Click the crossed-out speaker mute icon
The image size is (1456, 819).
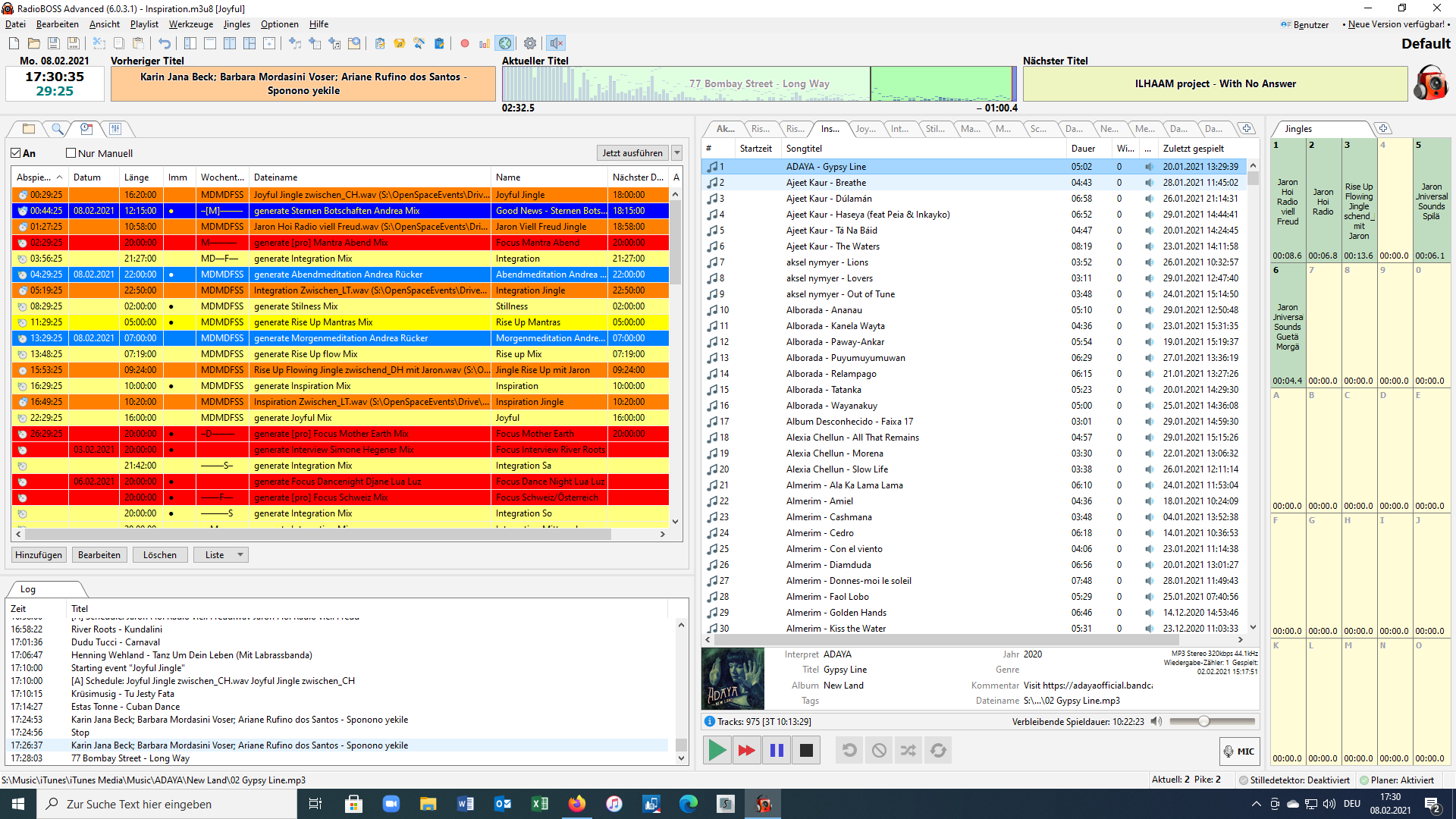point(556,44)
